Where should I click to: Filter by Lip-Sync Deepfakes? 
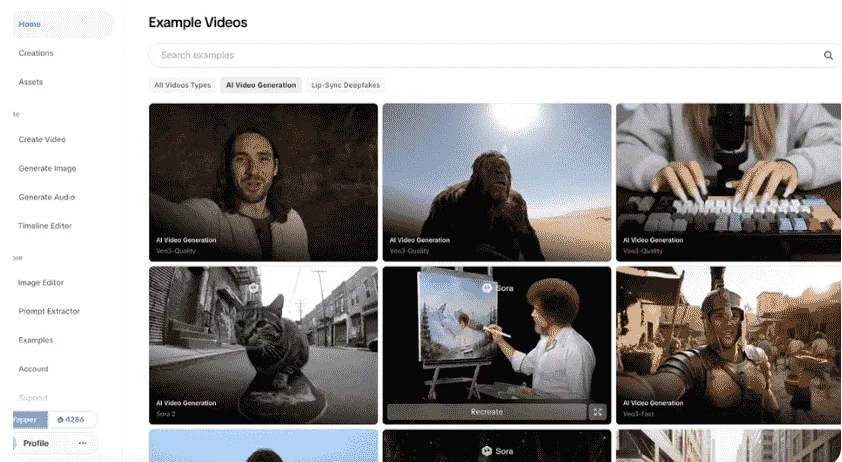click(x=346, y=85)
